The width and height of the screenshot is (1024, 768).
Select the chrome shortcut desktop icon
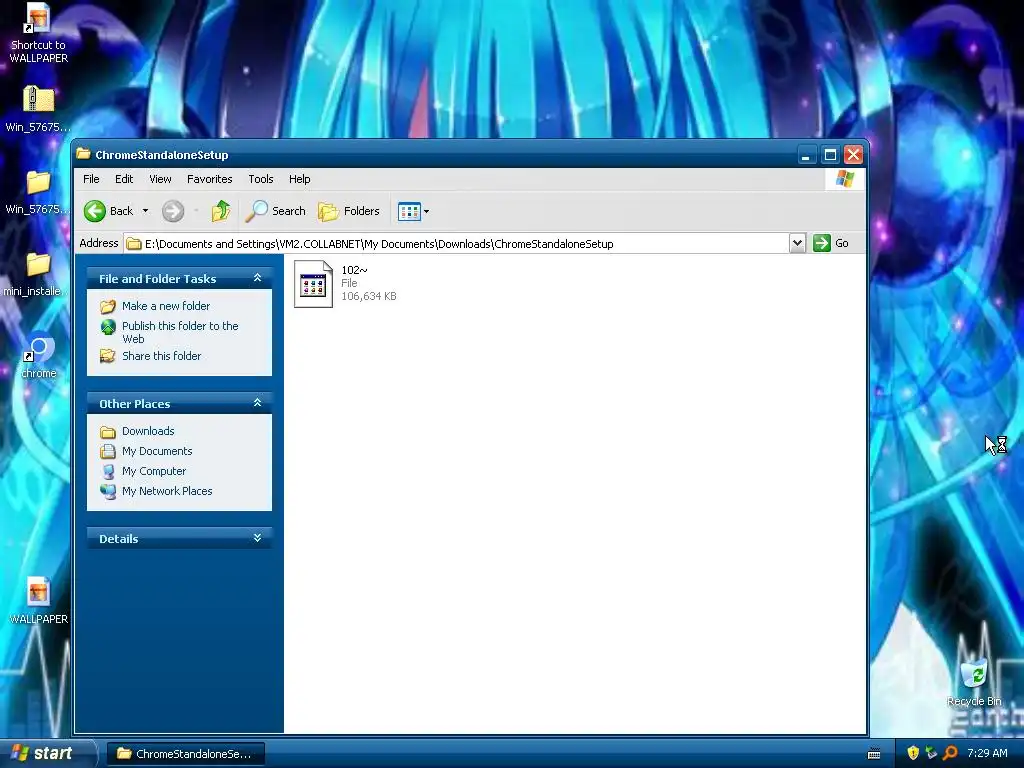coord(39,357)
